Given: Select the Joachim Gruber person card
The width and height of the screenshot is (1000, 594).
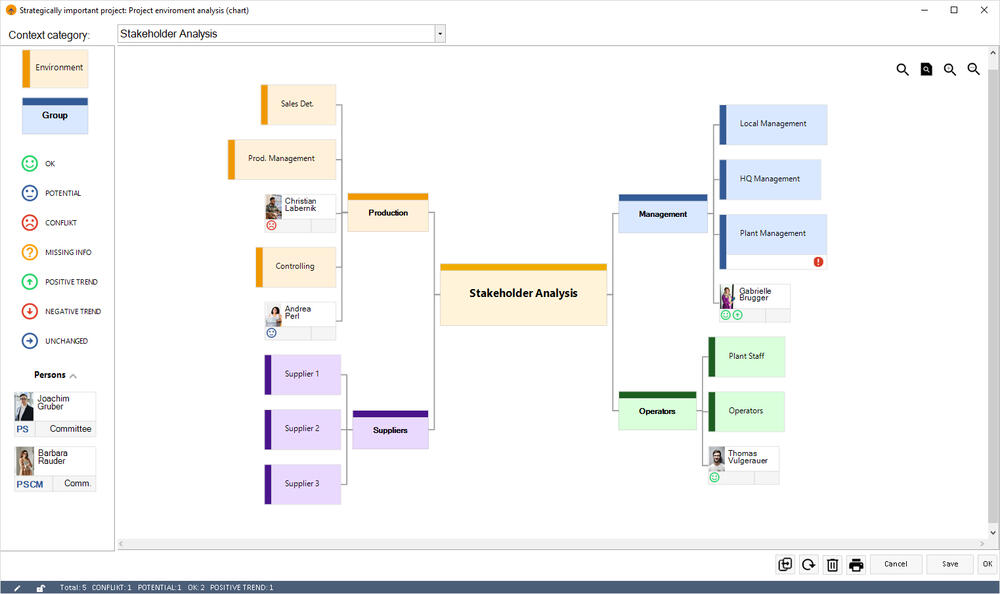Looking at the screenshot, I should tap(55, 413).
